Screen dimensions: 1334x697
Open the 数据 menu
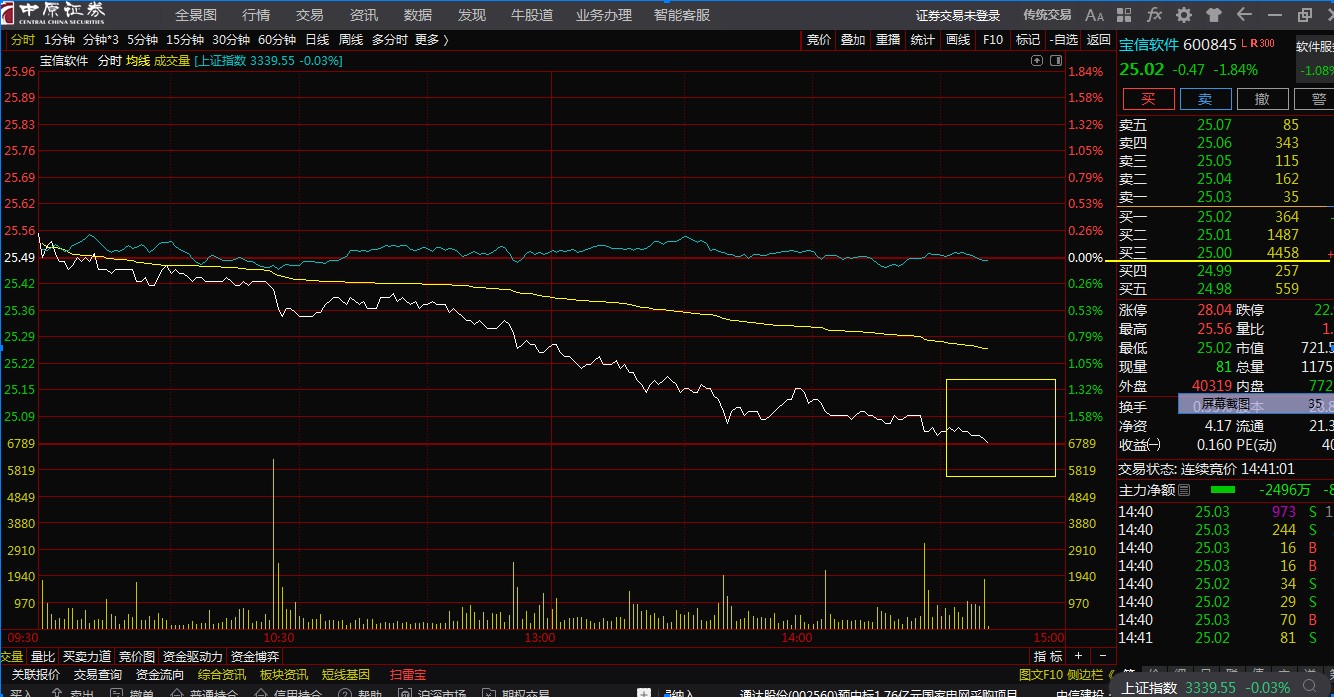[x=418, y=15]
